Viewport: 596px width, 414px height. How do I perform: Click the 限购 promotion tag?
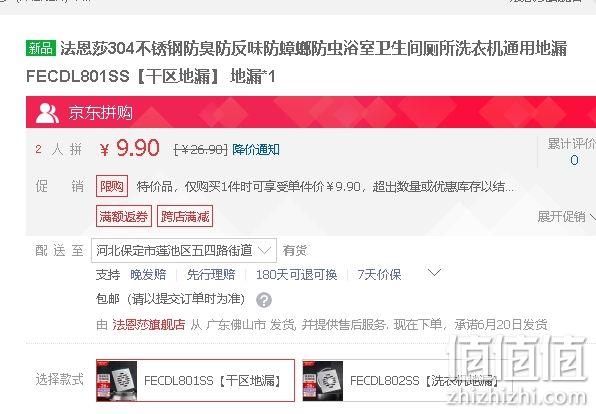[112, 186]
